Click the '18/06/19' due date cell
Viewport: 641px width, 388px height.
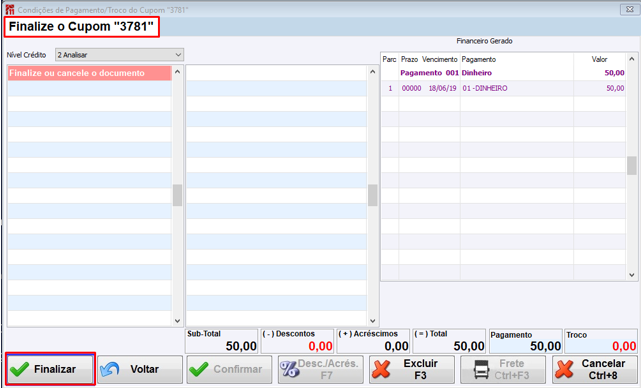tap(442, 88)
